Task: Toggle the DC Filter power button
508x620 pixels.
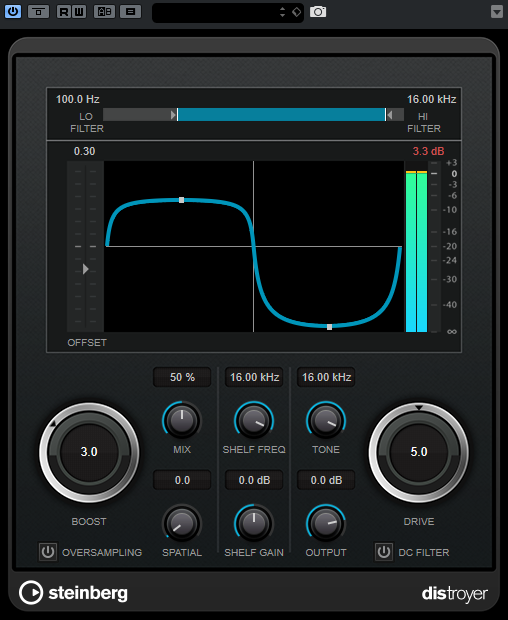Action: coord(384,552)
